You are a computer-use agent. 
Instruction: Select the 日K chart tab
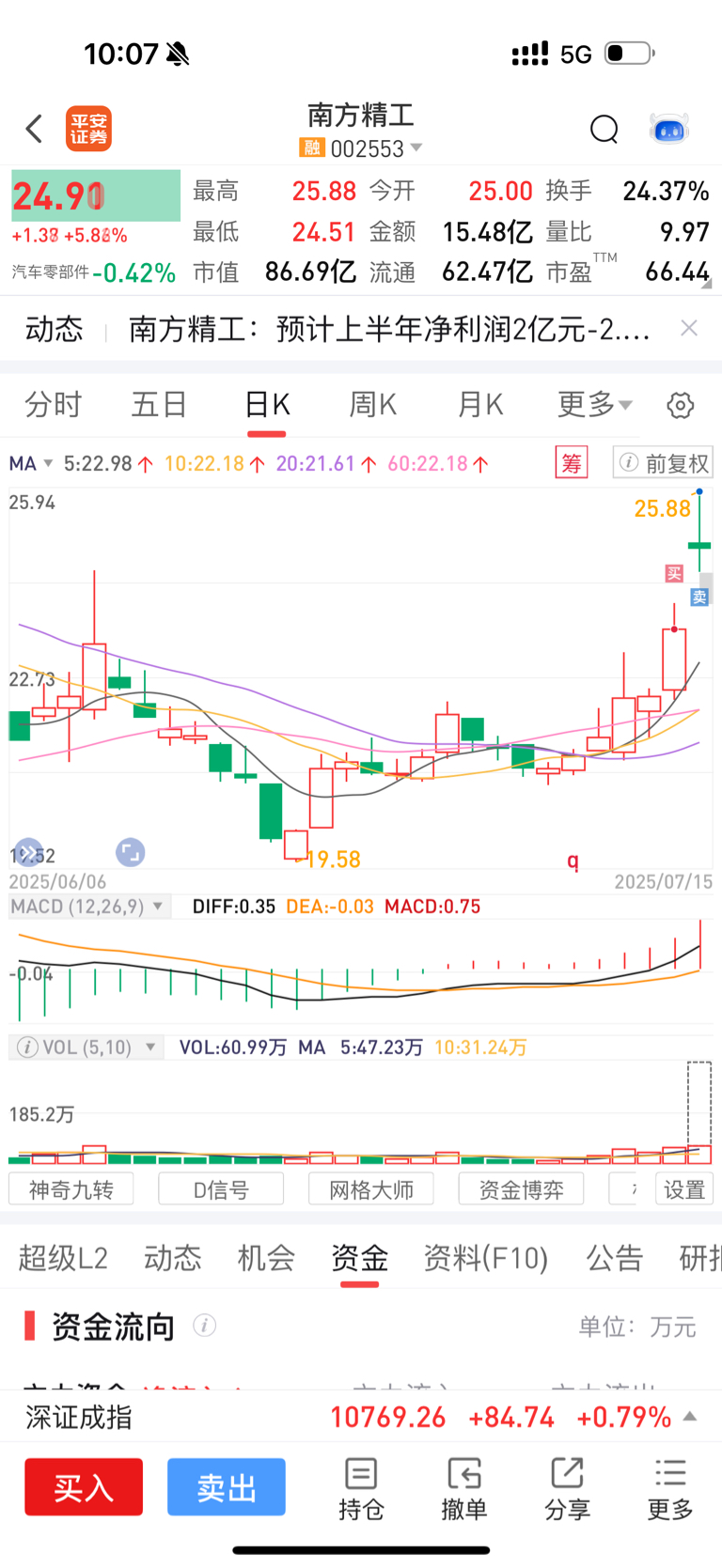pyautogui.click(x=267, y=405)
